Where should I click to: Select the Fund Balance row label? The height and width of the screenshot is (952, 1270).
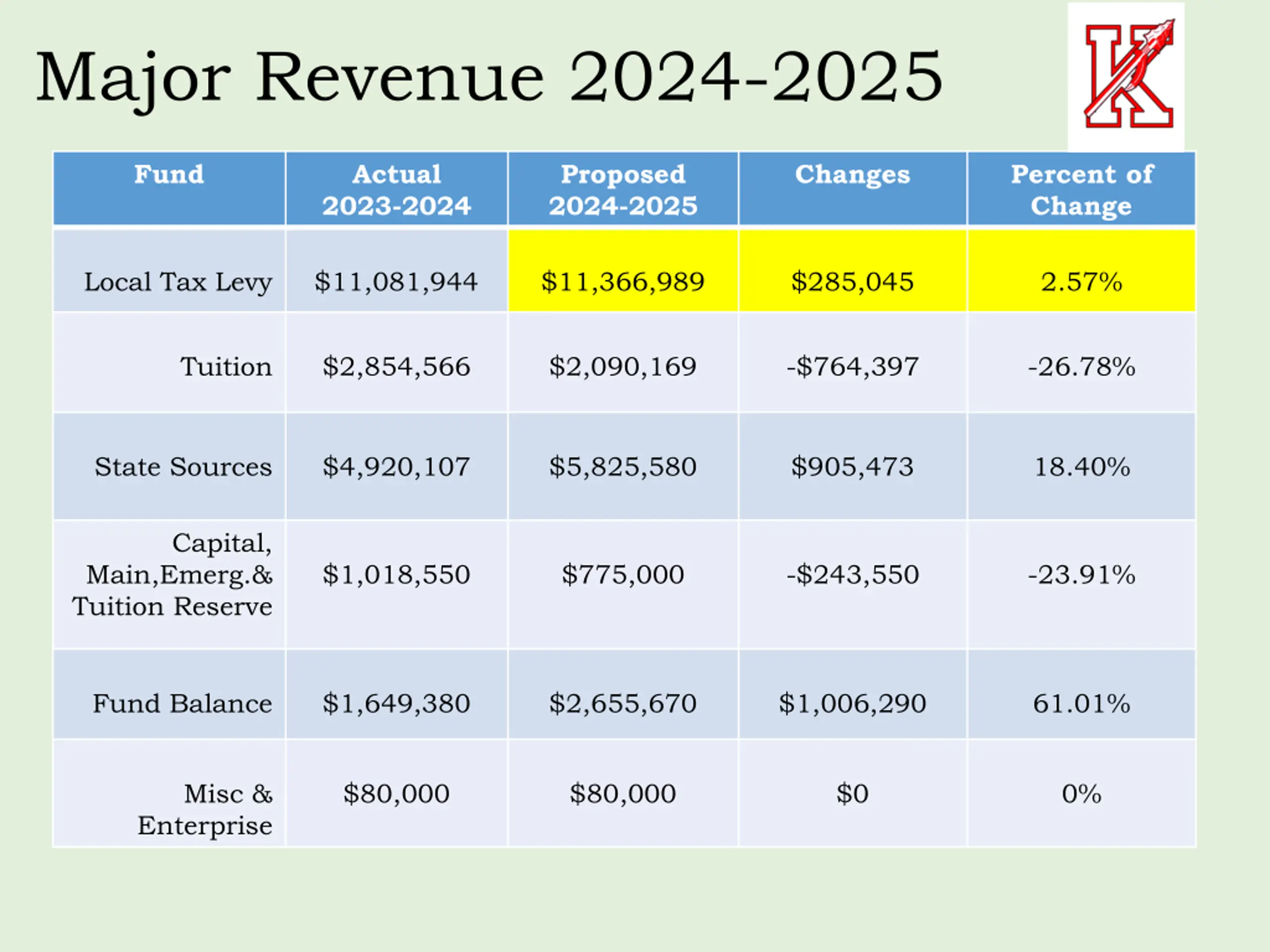coord(183,704)
